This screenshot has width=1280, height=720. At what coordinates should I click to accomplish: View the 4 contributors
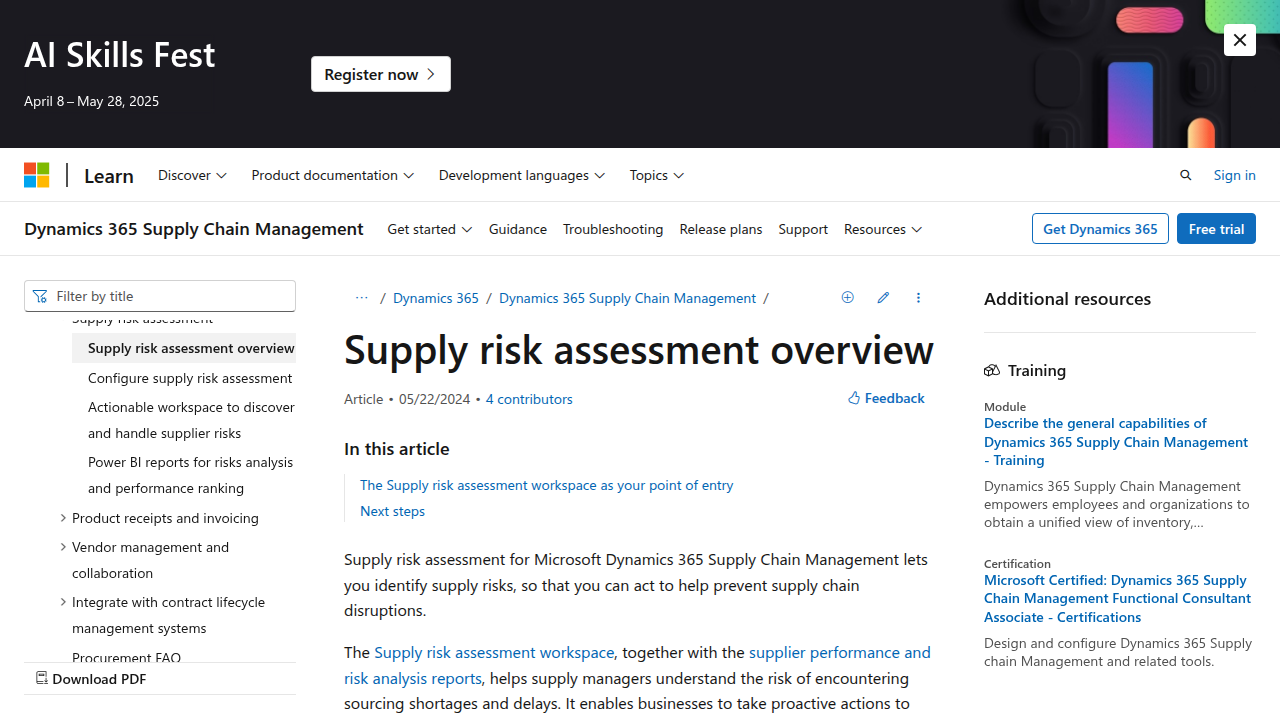529,399
